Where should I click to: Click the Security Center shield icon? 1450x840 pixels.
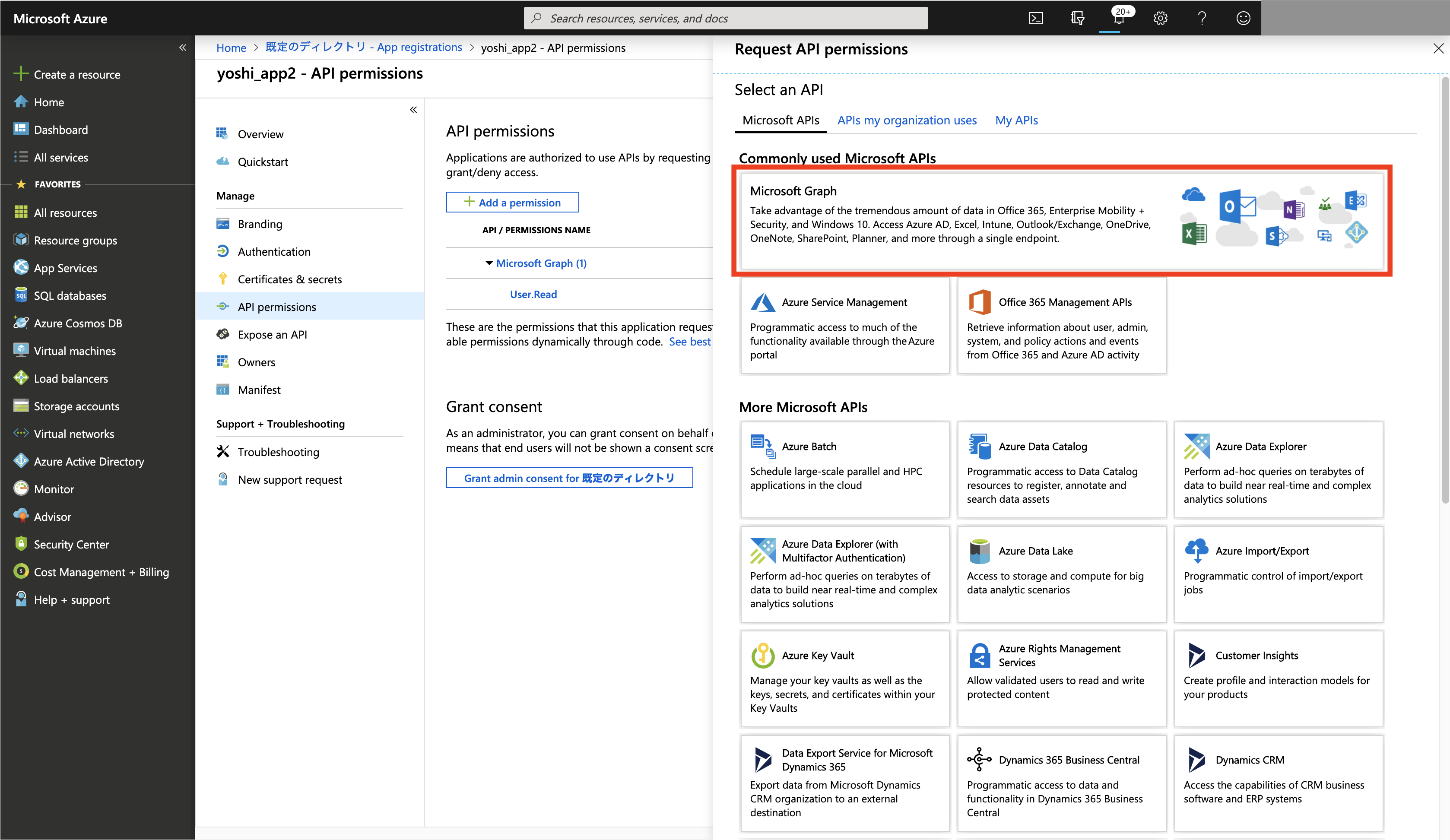(21, 544)
